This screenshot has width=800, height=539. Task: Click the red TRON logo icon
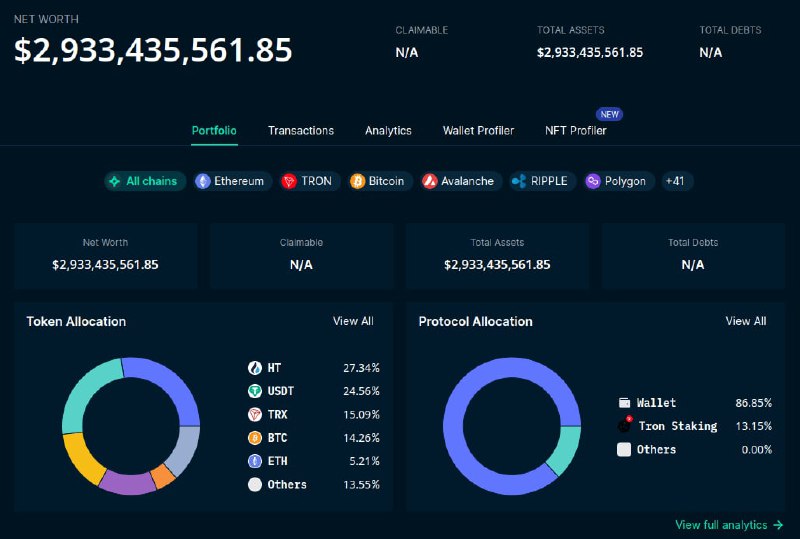[x=289, y=181]
